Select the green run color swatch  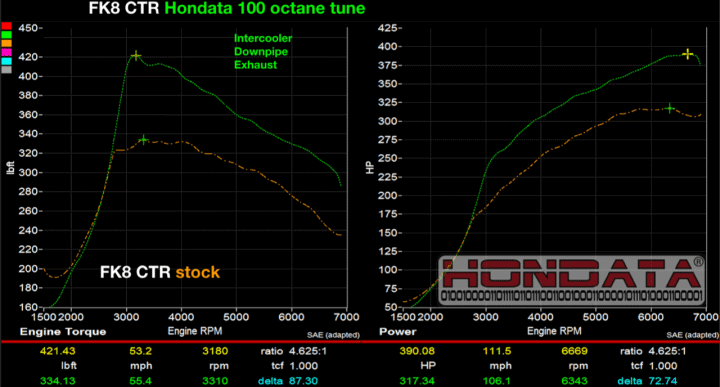coord(6,35)
